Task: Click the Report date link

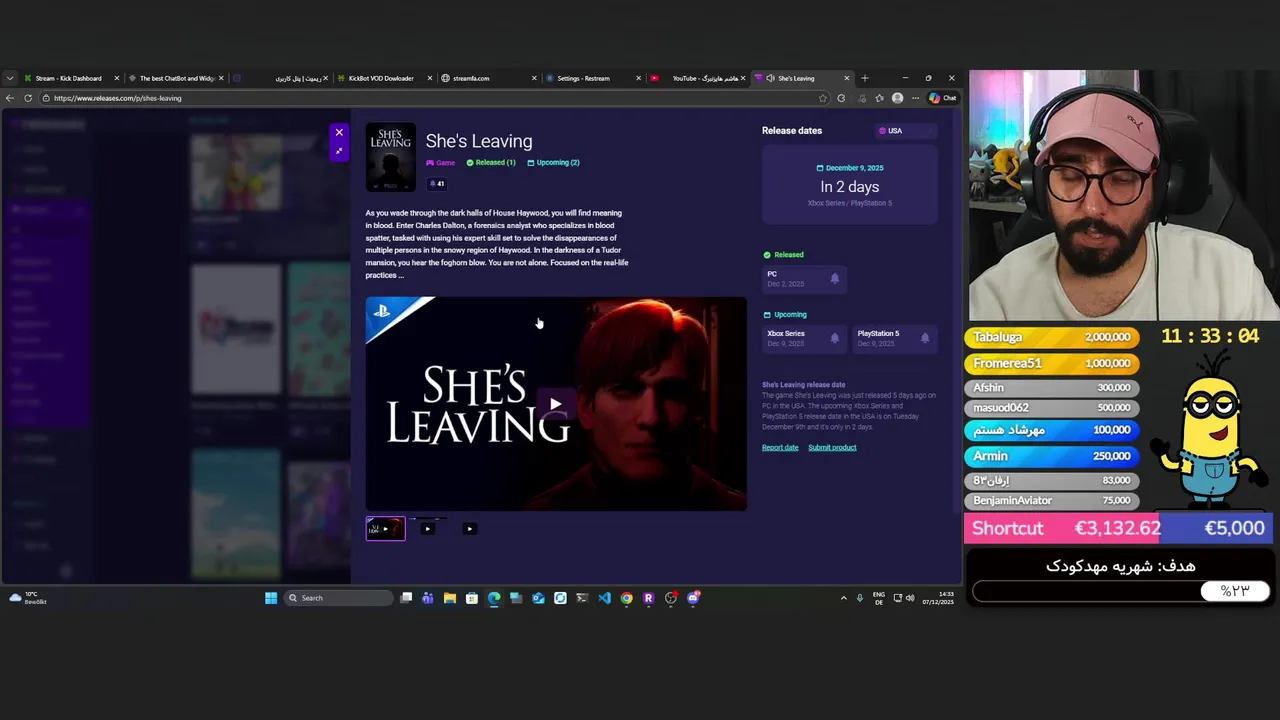Action: tap(780, 447)
